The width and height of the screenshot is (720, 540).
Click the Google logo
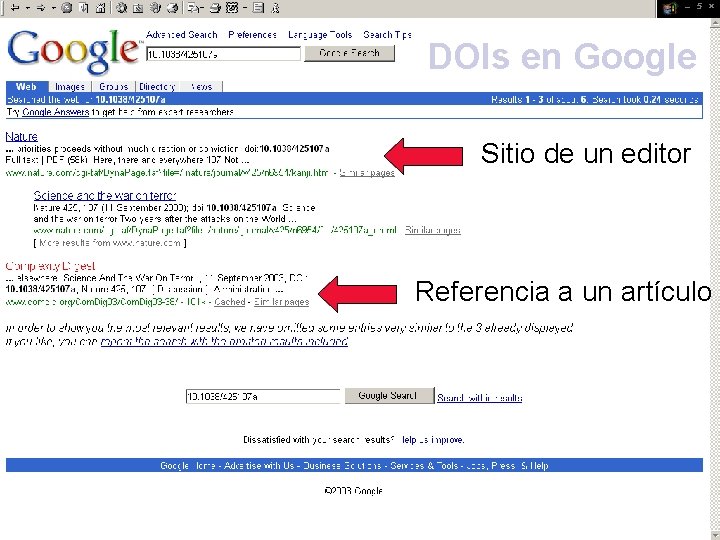pyautogui.click(x=73, y=51)
